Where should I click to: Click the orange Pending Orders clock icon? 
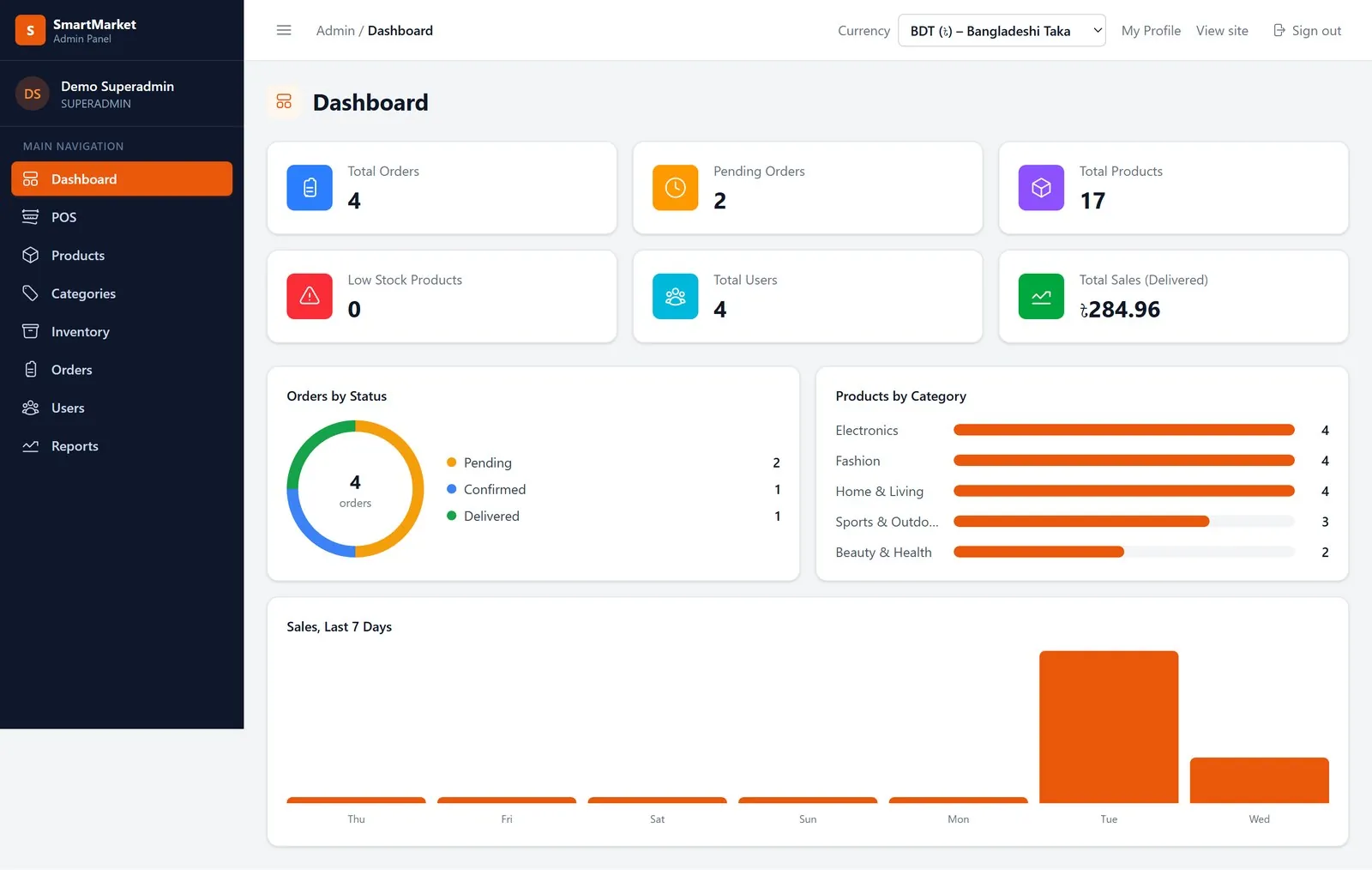pos(676,187)
